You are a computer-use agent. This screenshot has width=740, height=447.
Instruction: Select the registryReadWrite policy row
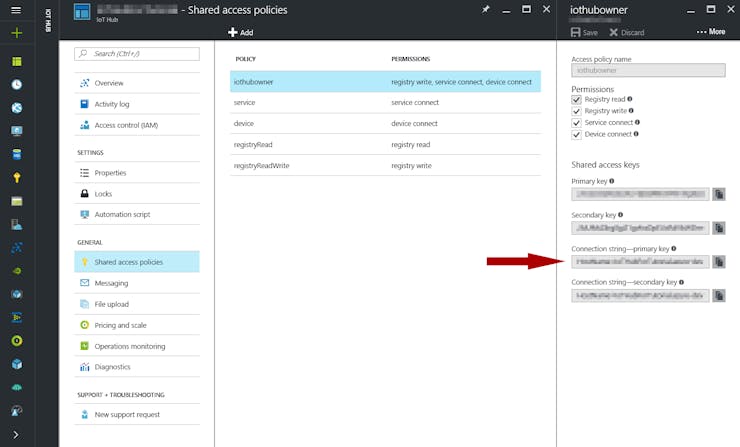click(x=385, y=166)
